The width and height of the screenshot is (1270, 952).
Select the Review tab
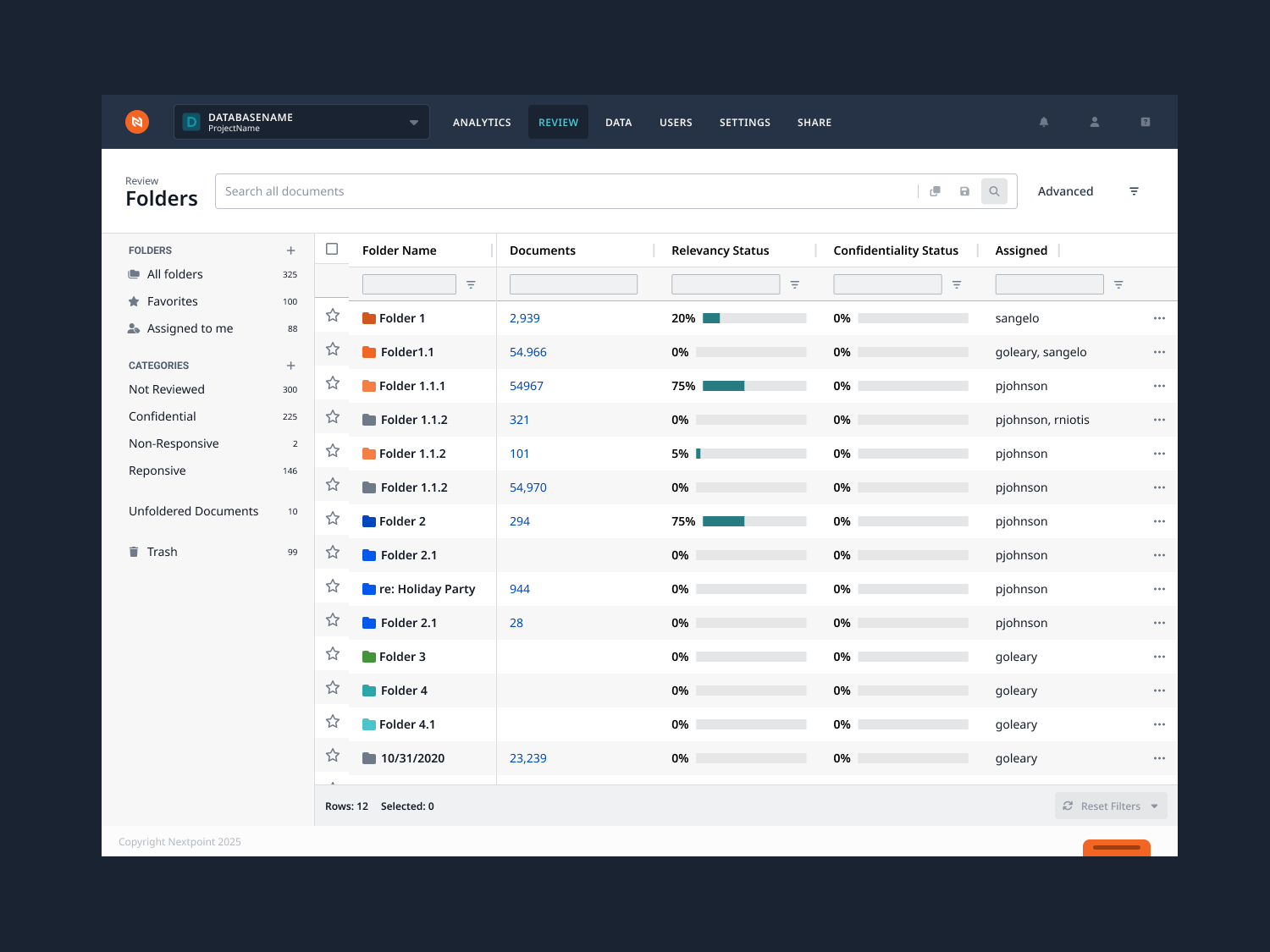pos(559,123)
